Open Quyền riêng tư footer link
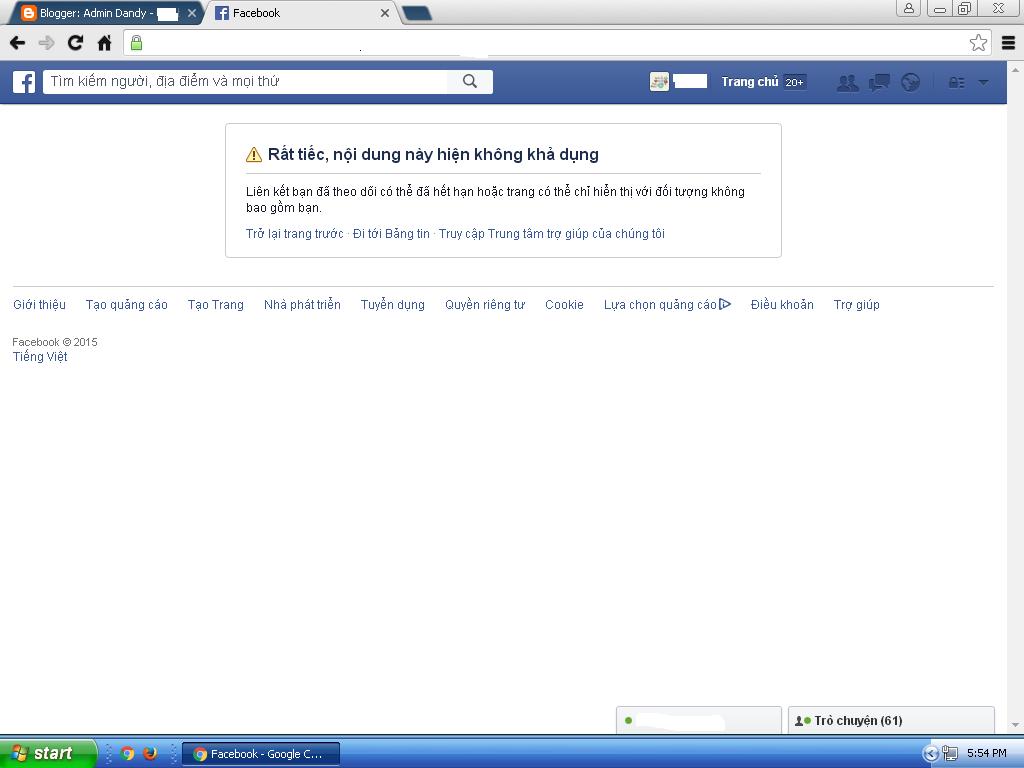 (x=485, y=305)
